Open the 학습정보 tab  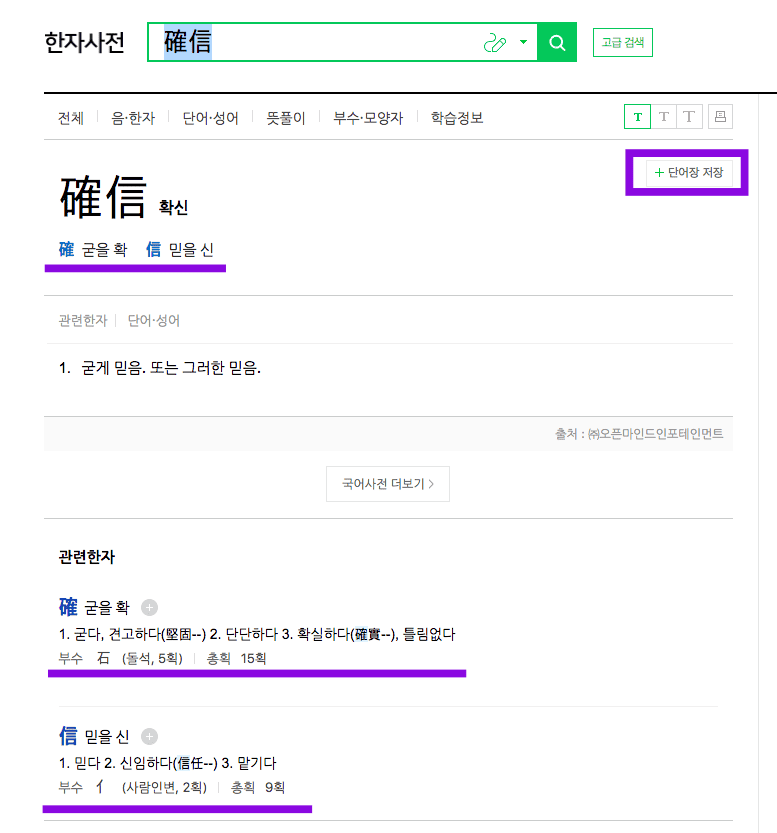click(x=457, y=118)
